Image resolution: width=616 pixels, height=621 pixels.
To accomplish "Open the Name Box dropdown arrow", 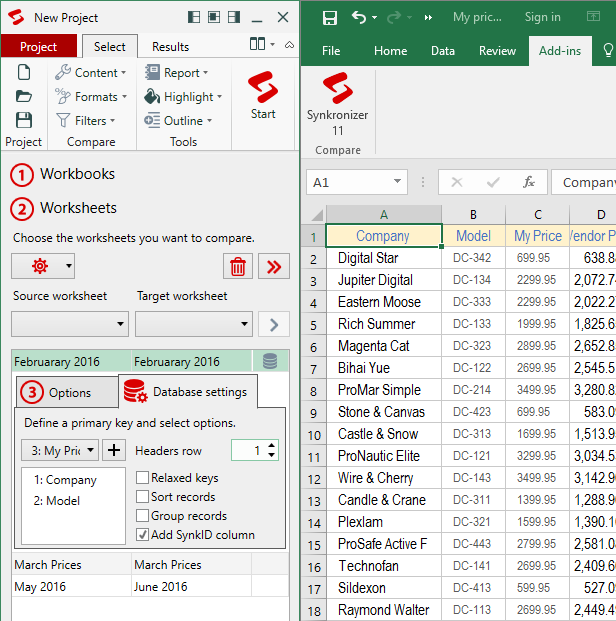I will click(397, 182).
